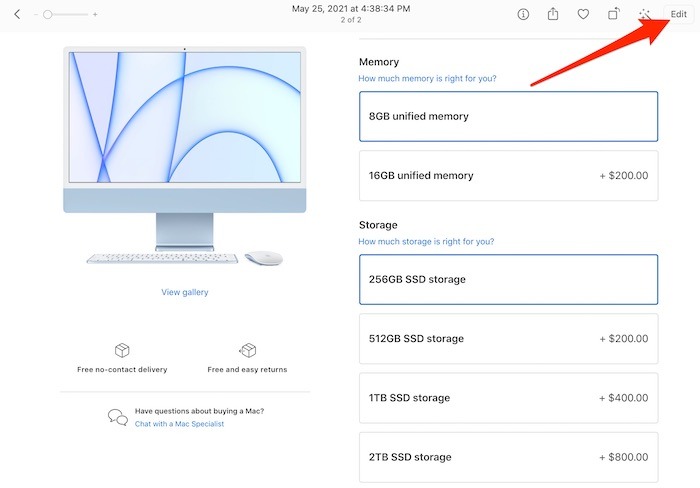The image size is (700, 488).
Task: Click the Magic Mouse in the image
Action: (264, 258)
